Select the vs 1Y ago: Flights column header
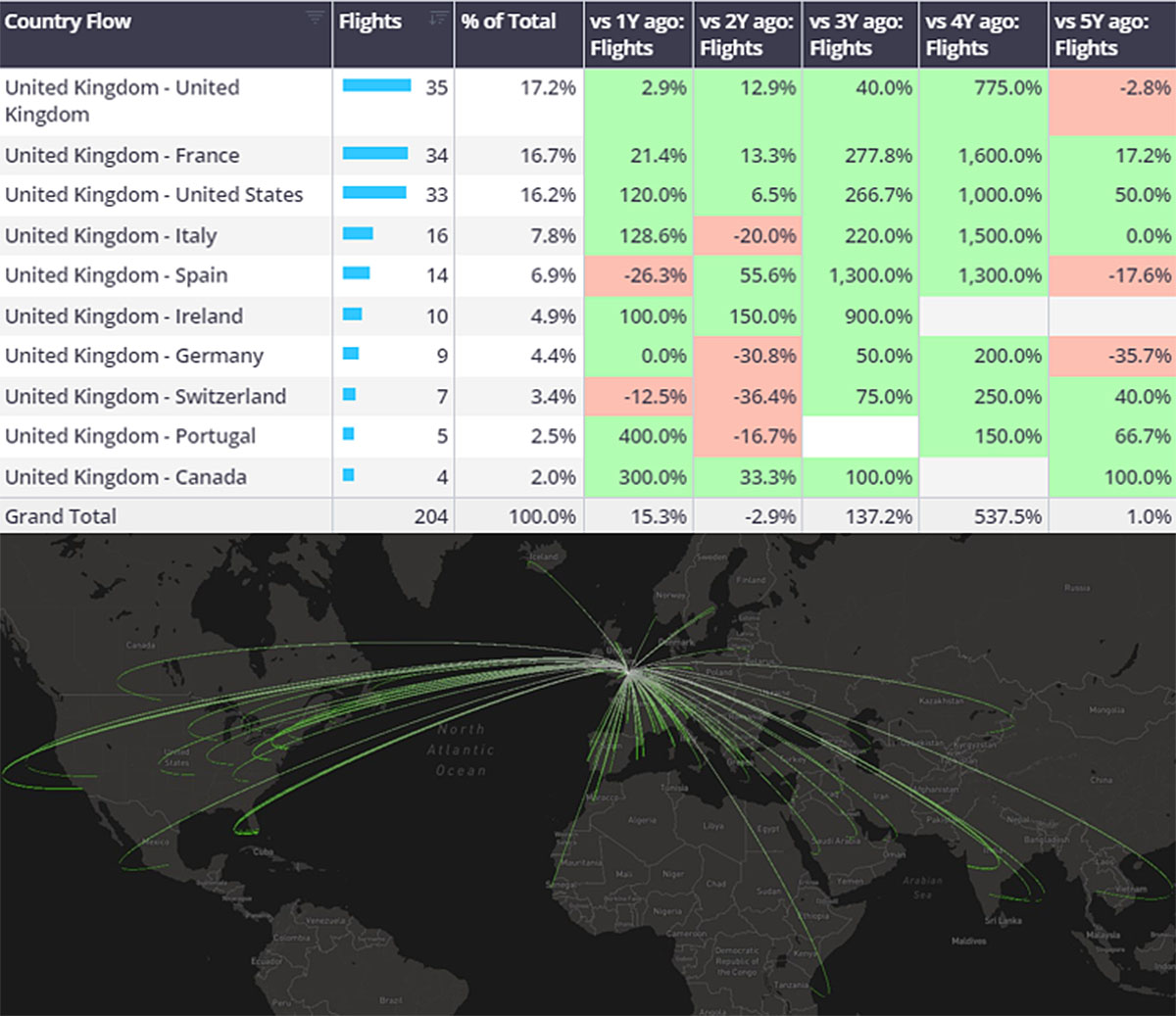1176x1016 pixels. (637, 34)
